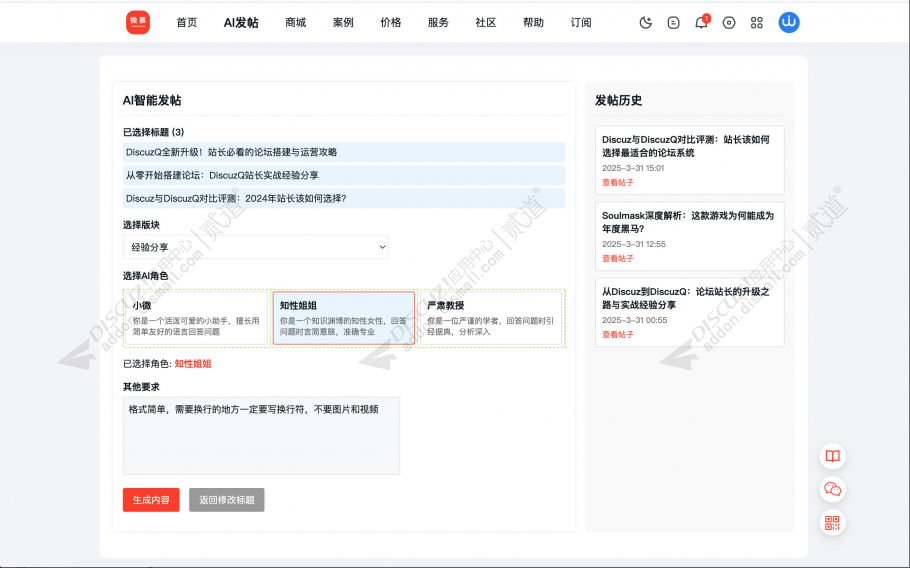The height and width of the screenshot is (568, 910).
Task: Open the 商城 nav item
Action: pos(295,23)
